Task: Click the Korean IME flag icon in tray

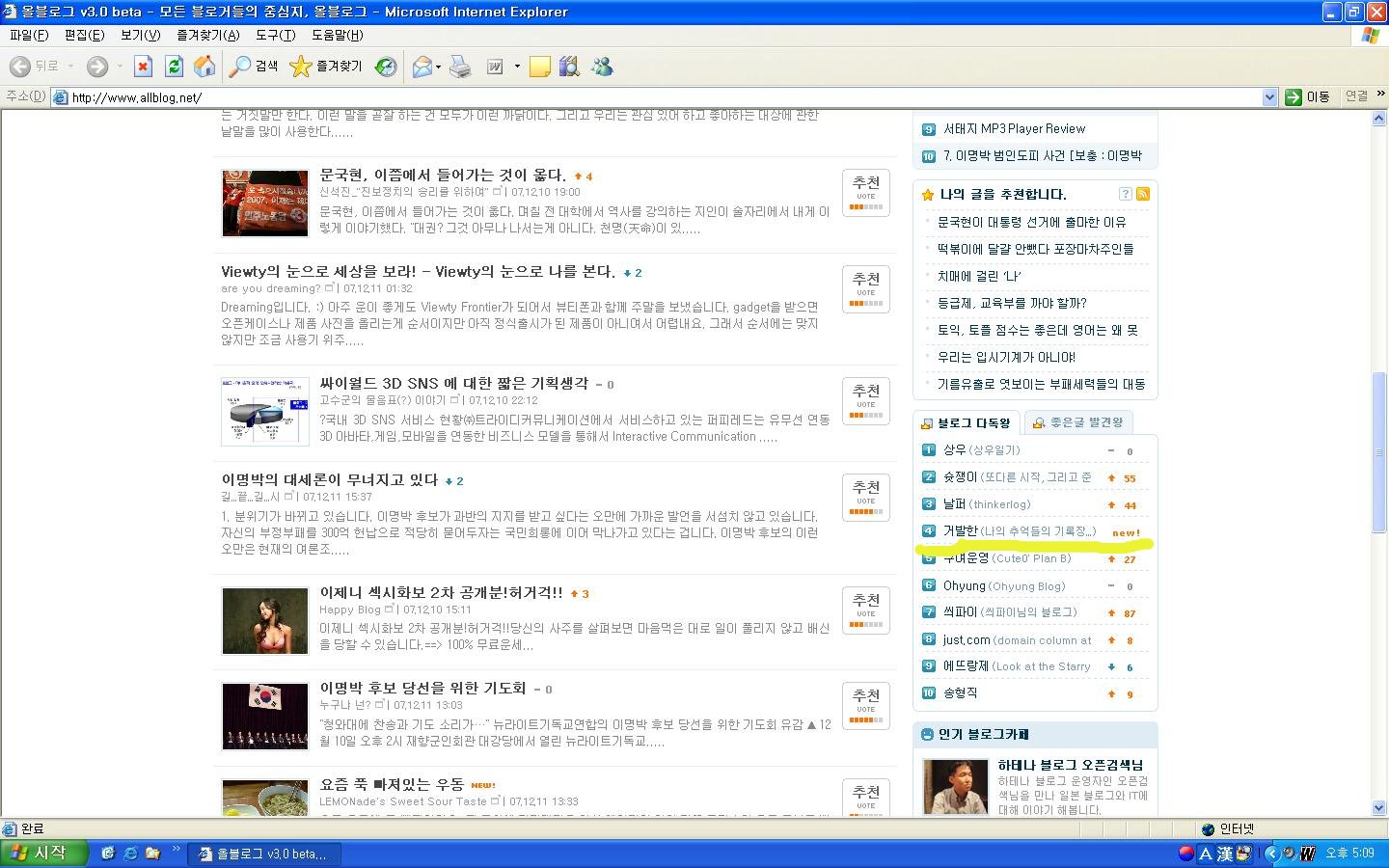Action: pos(1186,854)
